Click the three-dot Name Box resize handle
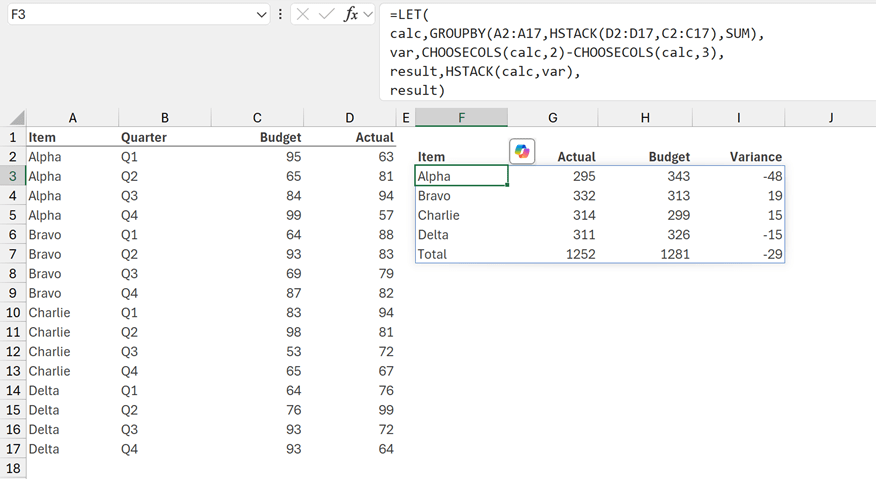Image resolution: width=876 pixels, height=479 pixels. click(280, 14)
